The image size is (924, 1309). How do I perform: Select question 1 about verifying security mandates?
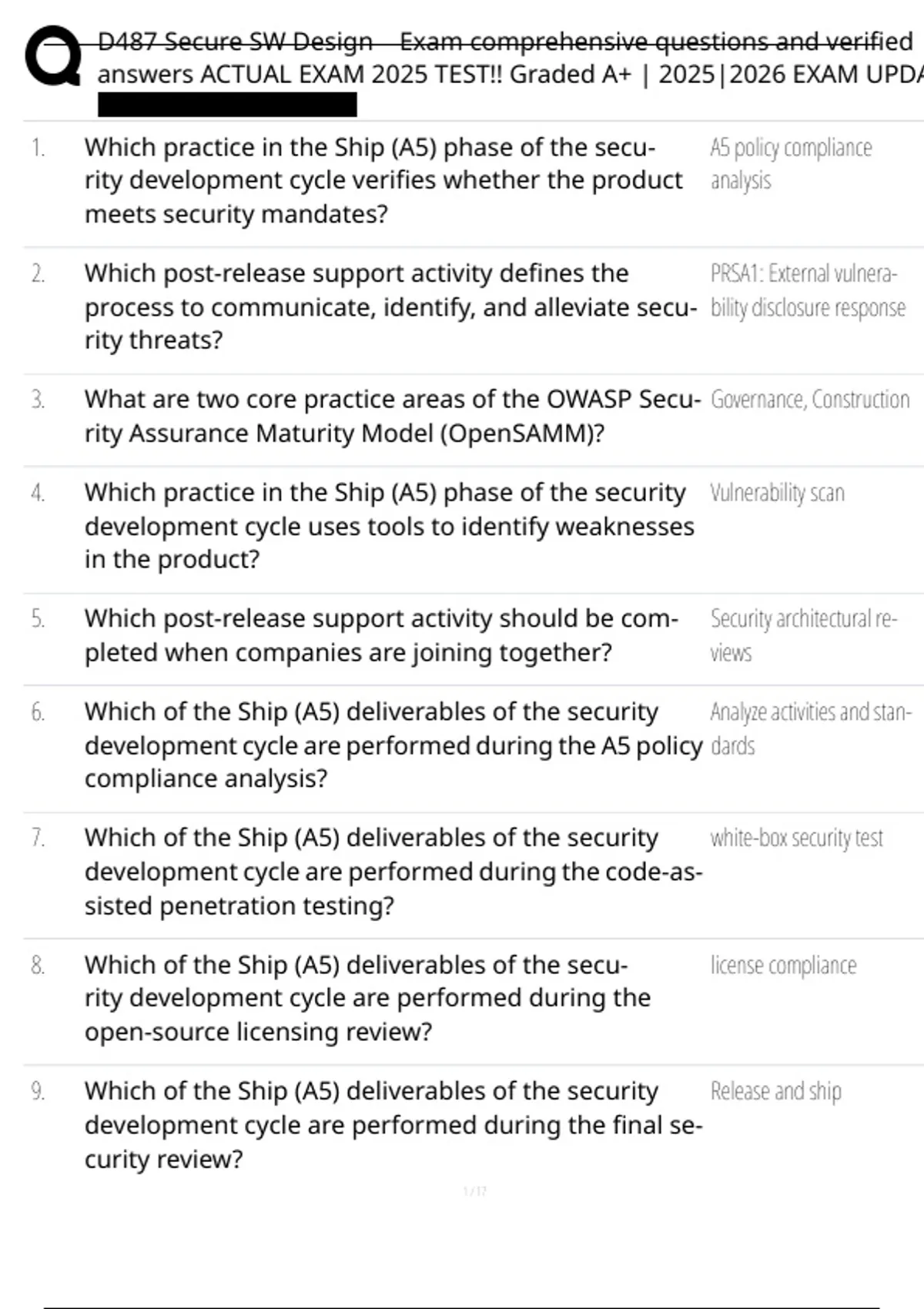(x=383, y=180)
